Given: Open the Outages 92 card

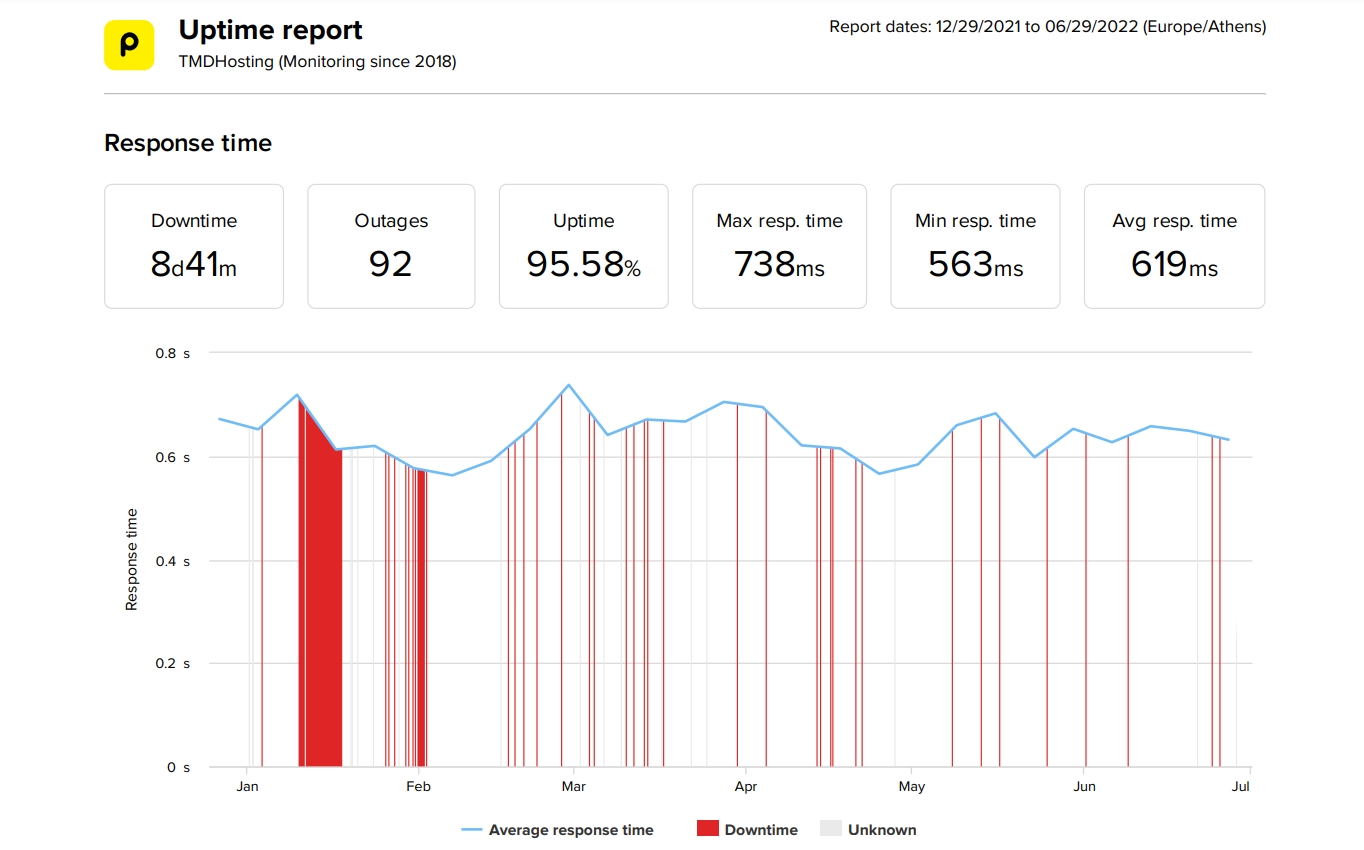Looking at the screenshot, I should 391,246.
